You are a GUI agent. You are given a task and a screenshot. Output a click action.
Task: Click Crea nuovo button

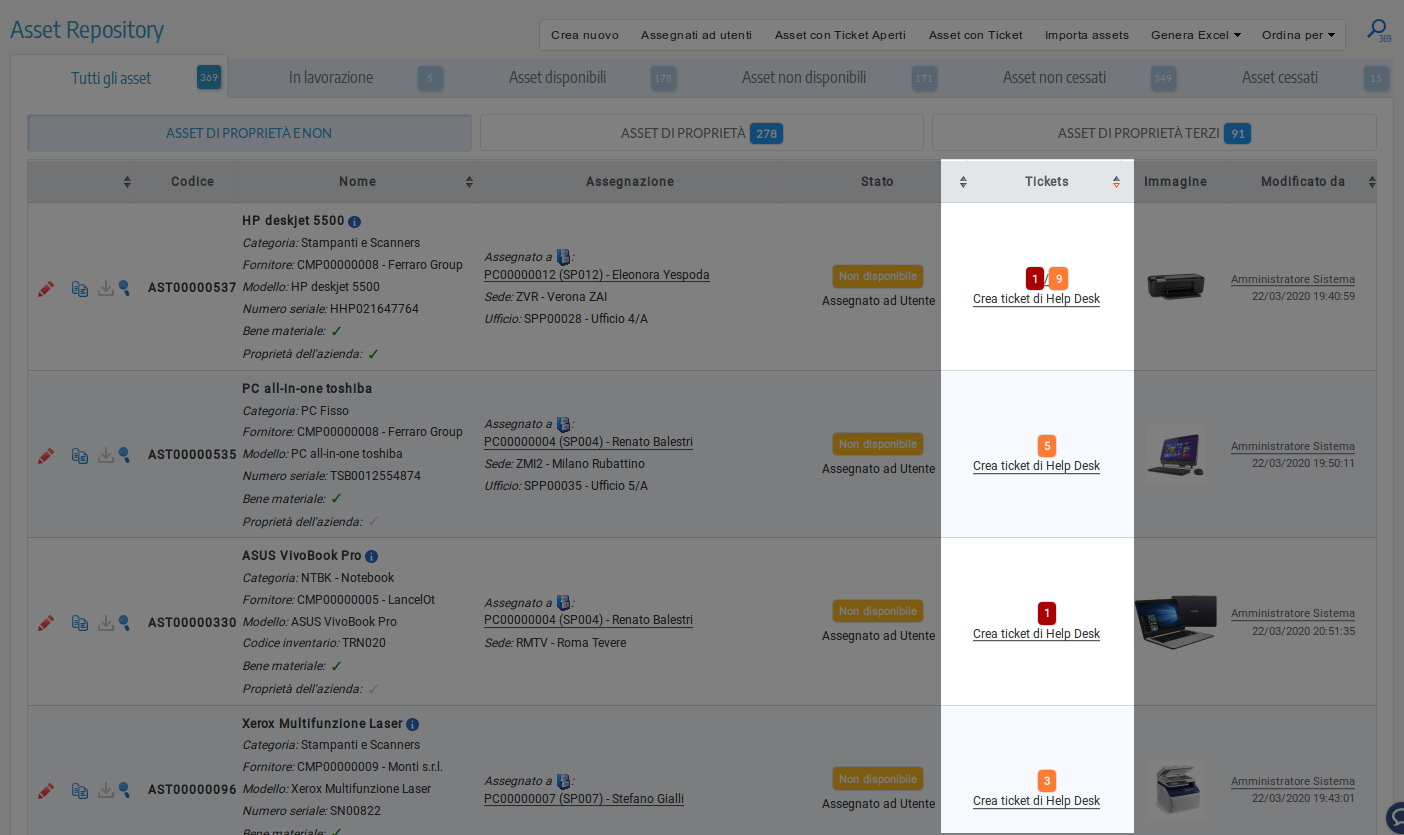pyautogui.click(x=585, y=35)
